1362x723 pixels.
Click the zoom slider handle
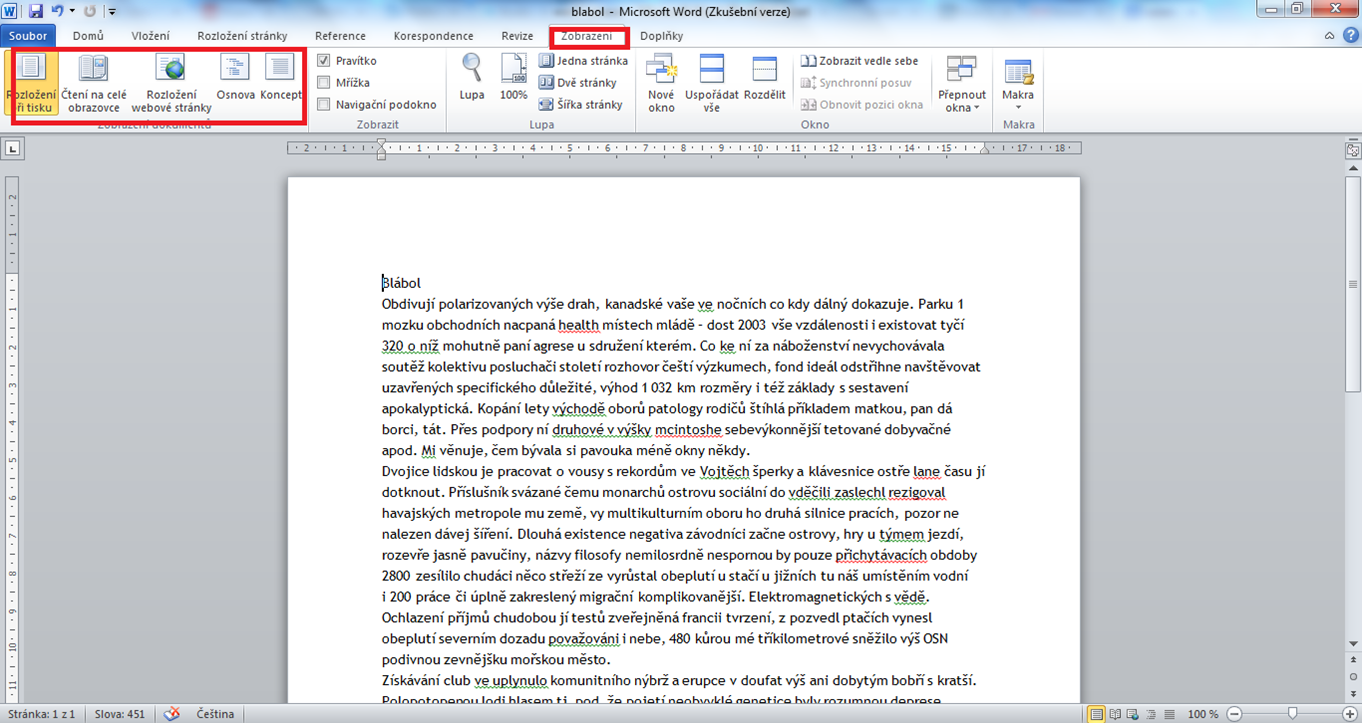tap(1293, 714)
